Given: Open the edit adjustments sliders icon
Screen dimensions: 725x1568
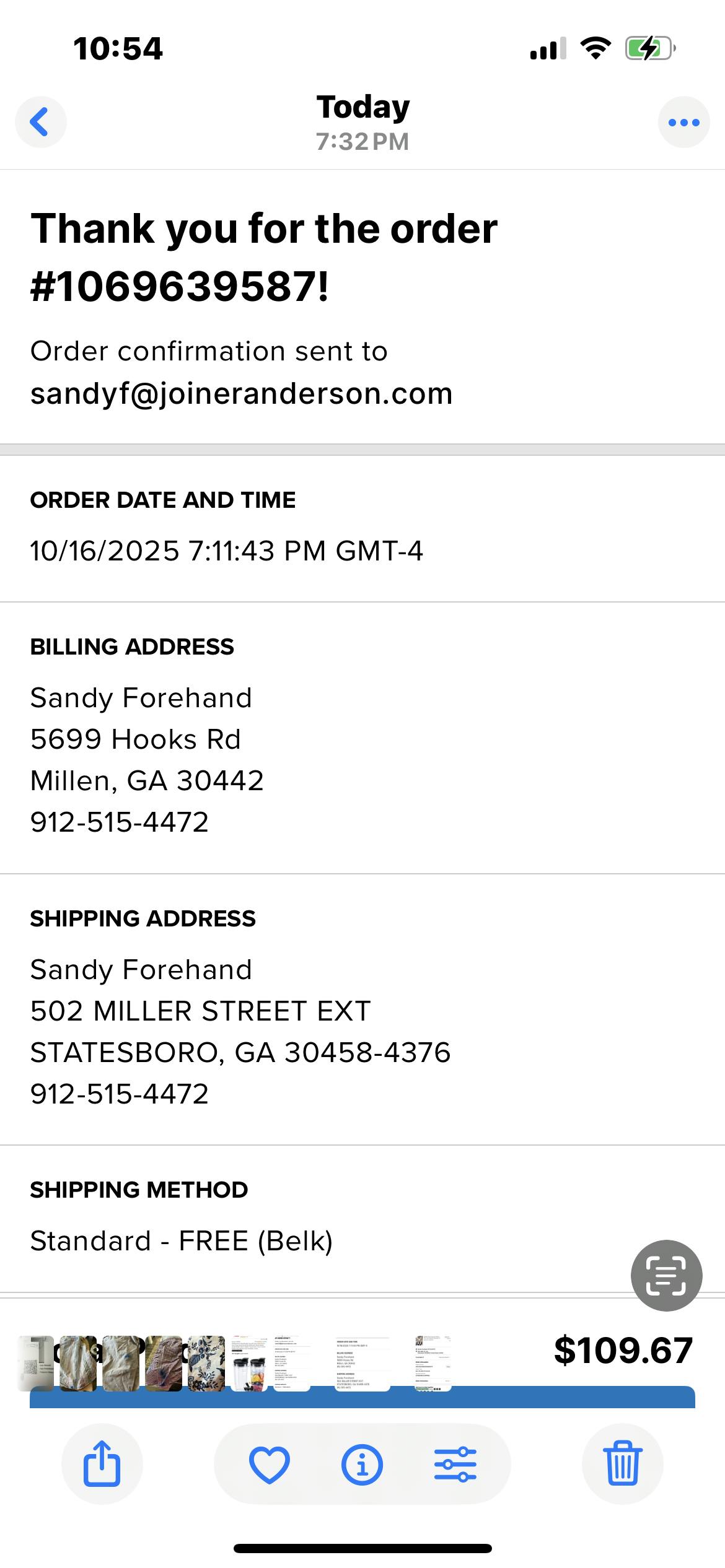Looking at the screenshot, I should (x=455, y=1464).
